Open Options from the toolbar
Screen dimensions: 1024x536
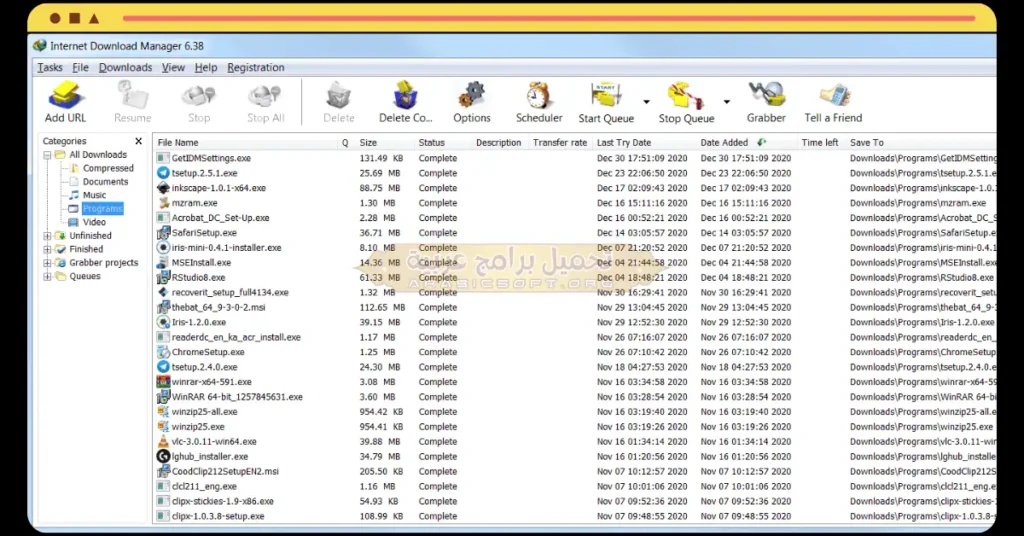click(x=472, y=96)
